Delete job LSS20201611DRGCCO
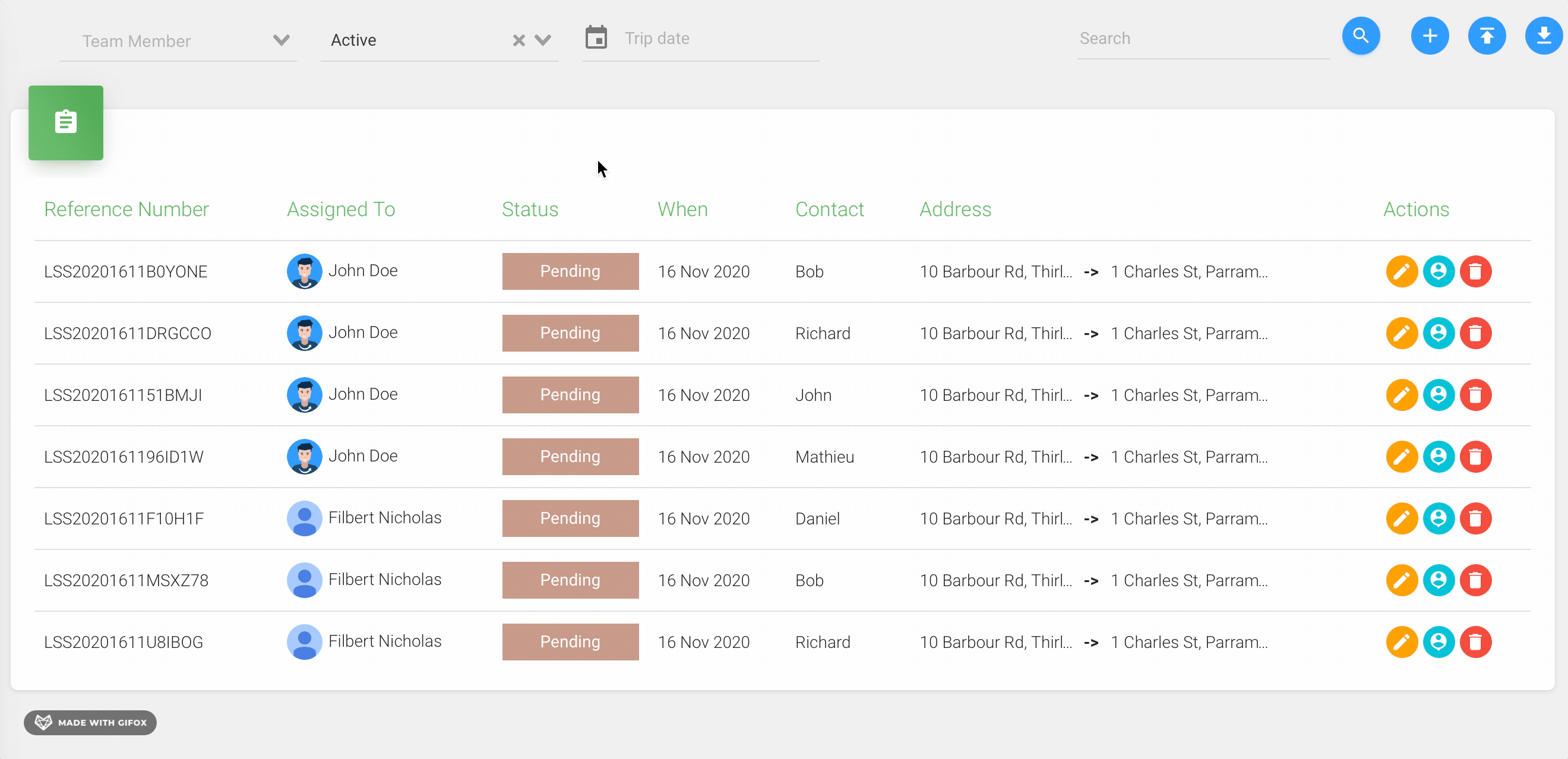This screenshot has height=759, width=1568. [x=1475, y=334]
